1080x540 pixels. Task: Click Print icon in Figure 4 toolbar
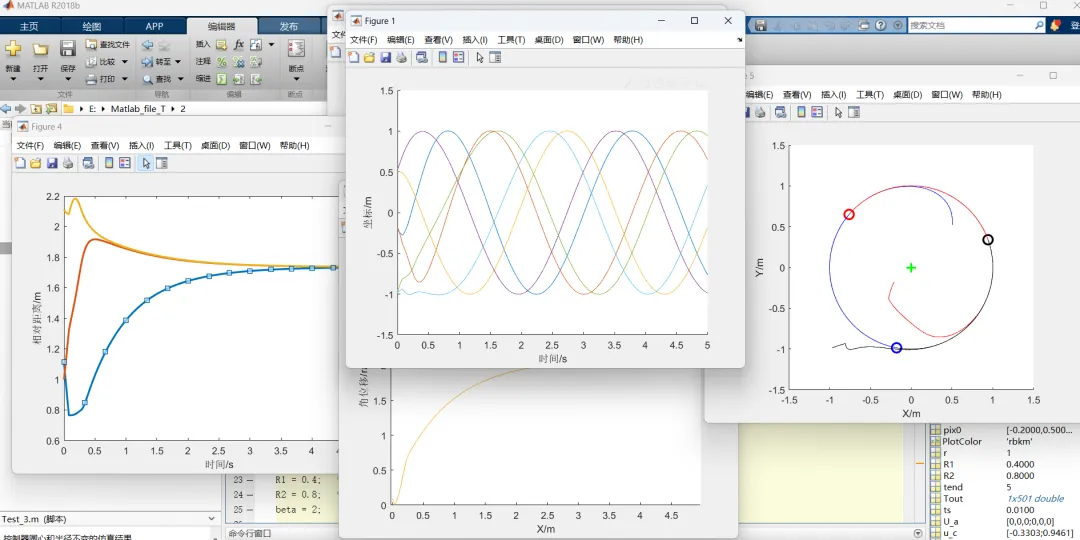tap(68, 163)
